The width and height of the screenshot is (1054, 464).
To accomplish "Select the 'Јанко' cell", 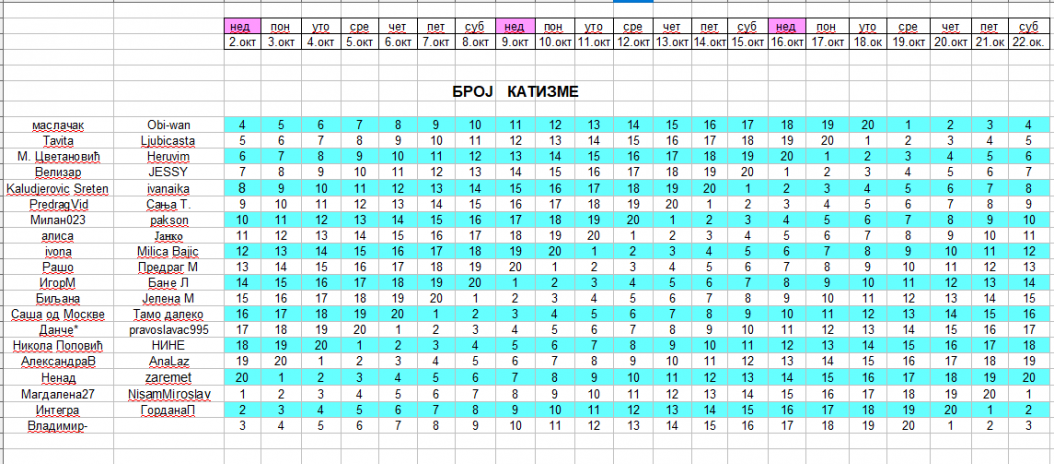I will point(169,235).
